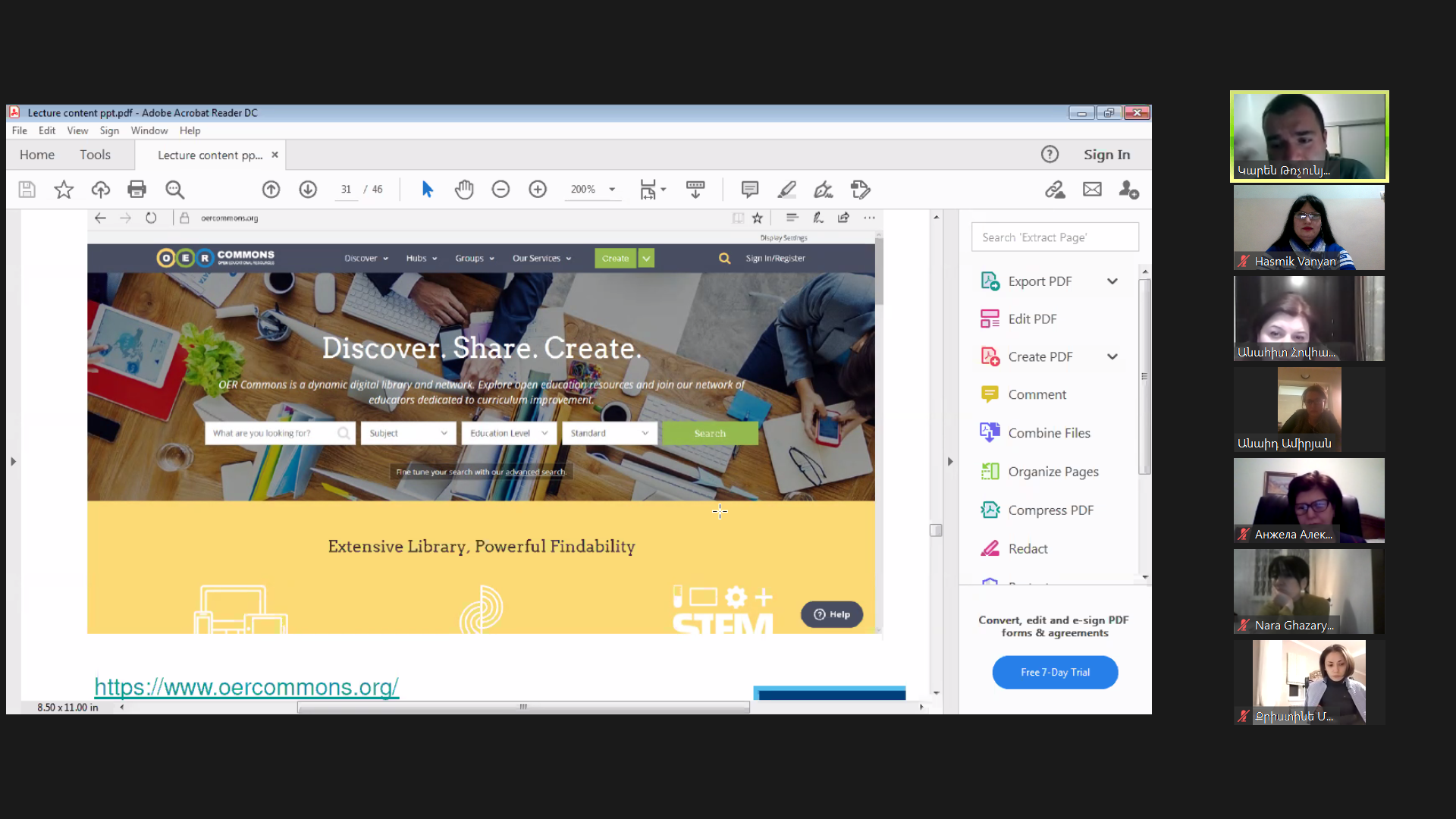Viewport: 1456px width, 819px height.
Task: Select the highlighted active speaker video thumbnail
Action: pos(1309,136)
